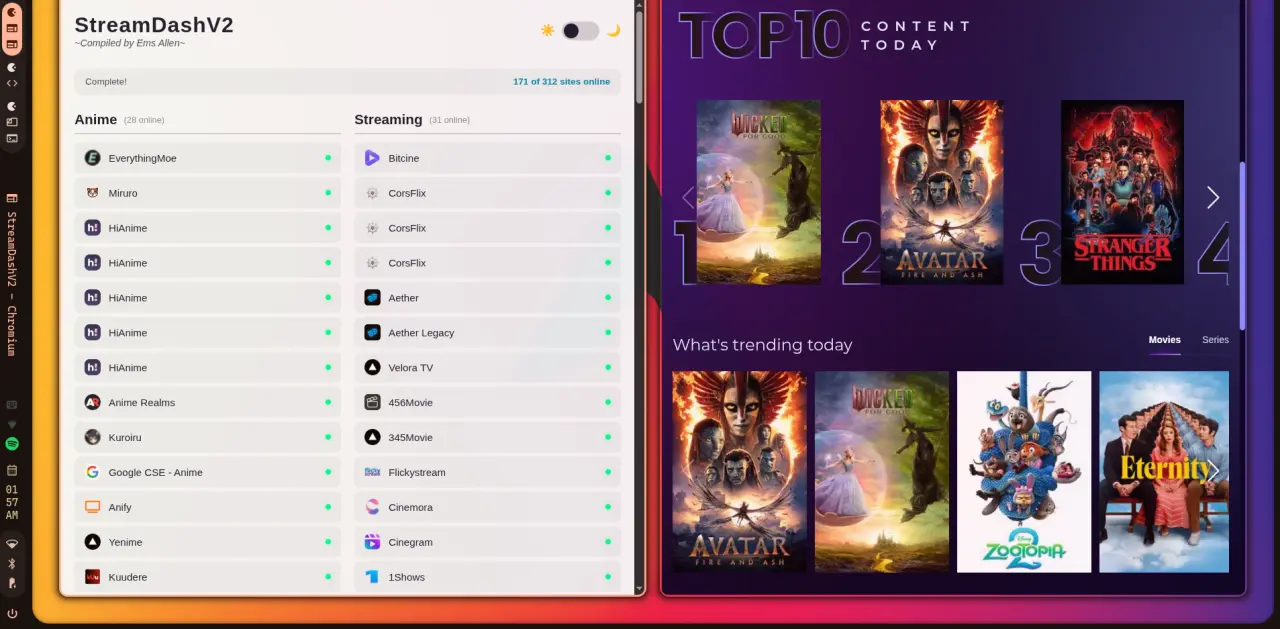
Task: Open the Stranger Things poster ranked 3
Action: 1122,192
